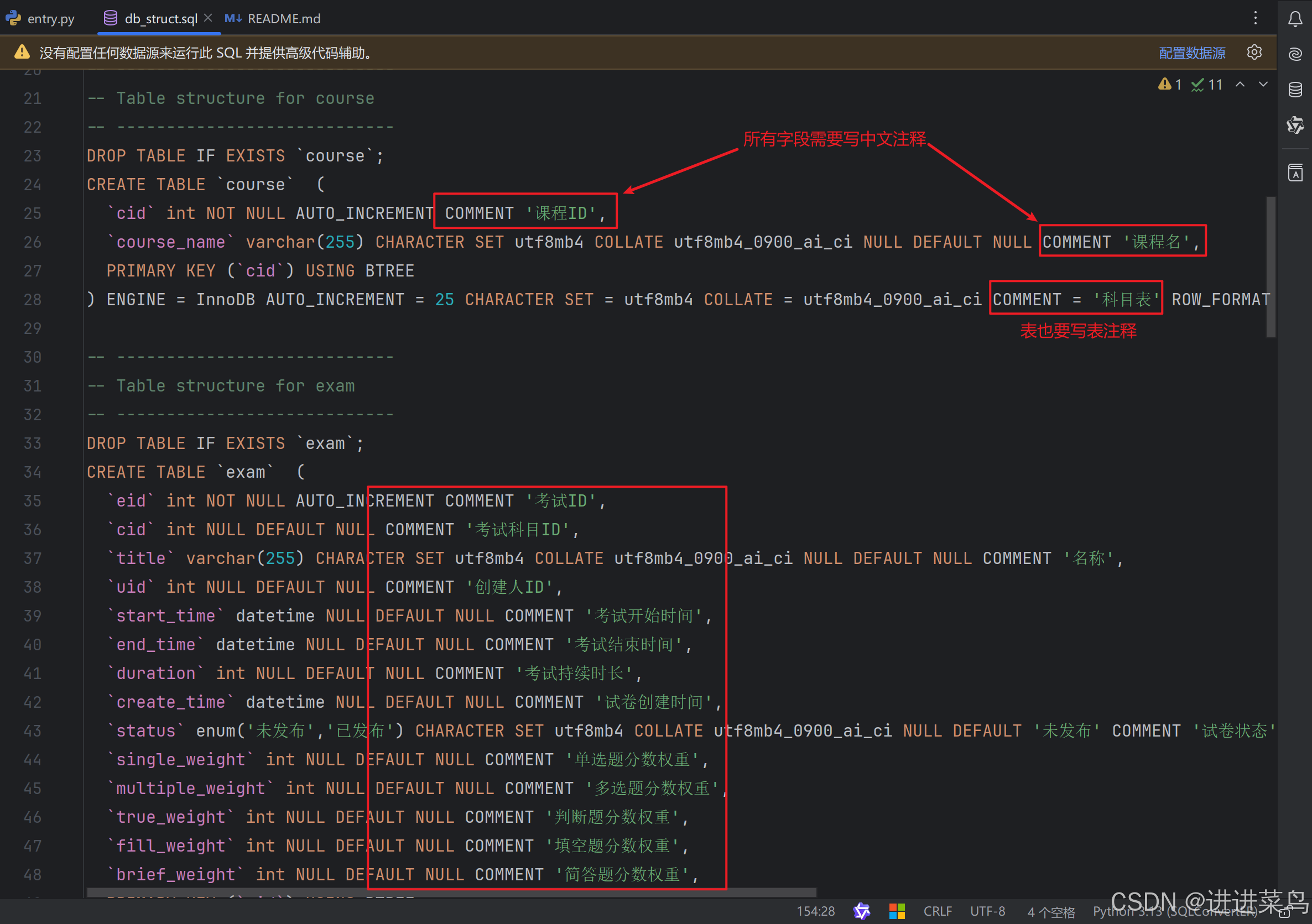
Task: Jump to the previous highlighted problem
Action: 1240,85
